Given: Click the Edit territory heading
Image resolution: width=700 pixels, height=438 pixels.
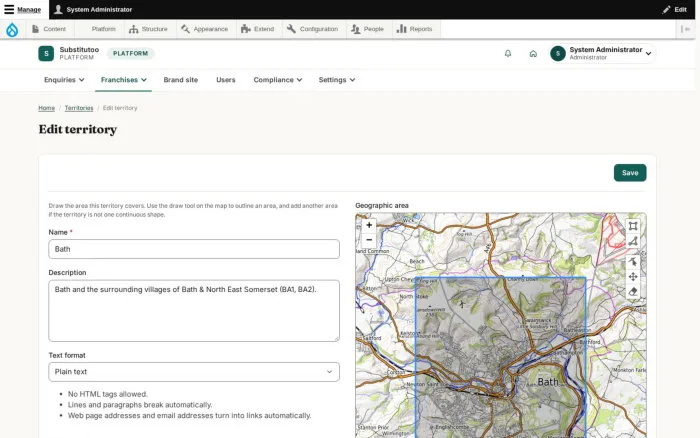Looking at the screenshot, I should click(78, 129).
